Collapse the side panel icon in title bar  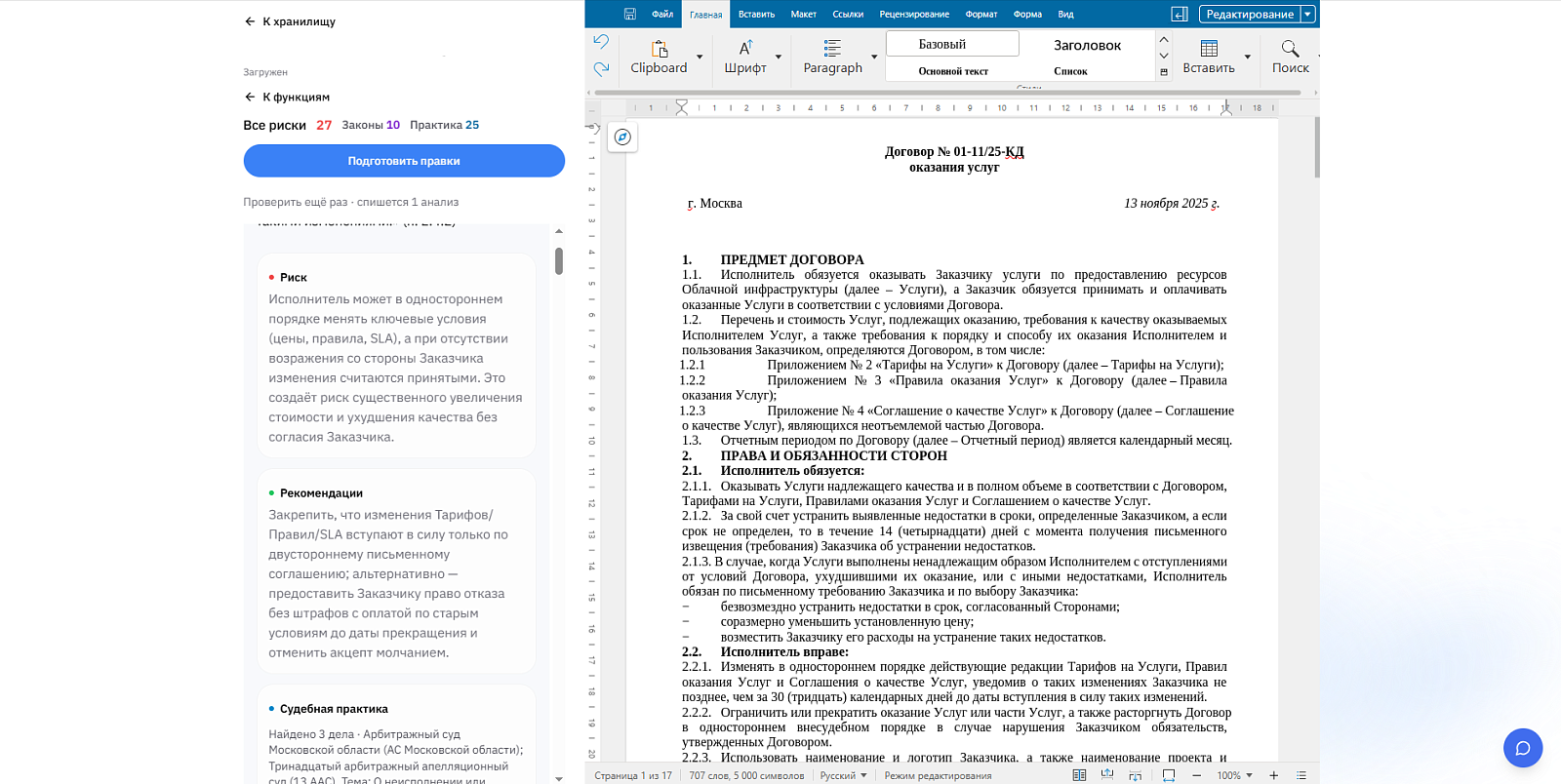(1180, 14)
